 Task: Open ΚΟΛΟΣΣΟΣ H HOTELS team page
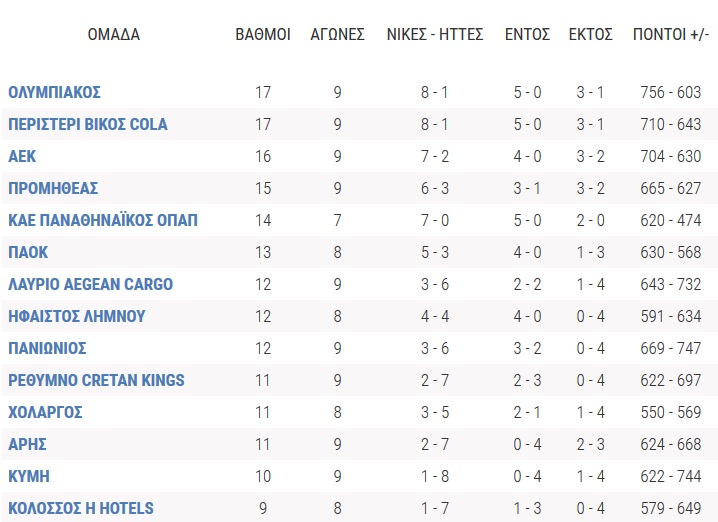click(81, 508)
